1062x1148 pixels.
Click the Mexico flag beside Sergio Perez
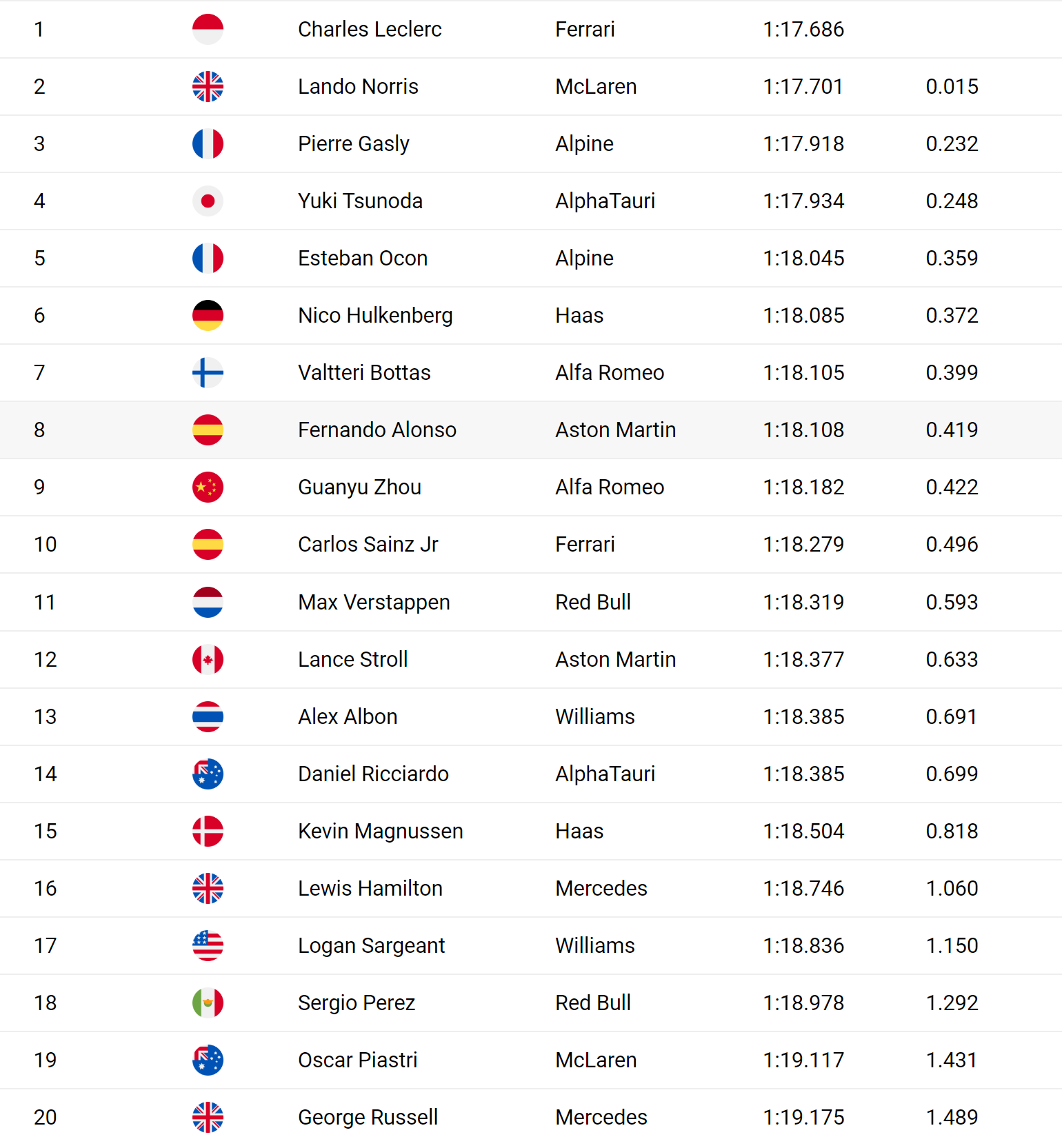point(208,1003)
